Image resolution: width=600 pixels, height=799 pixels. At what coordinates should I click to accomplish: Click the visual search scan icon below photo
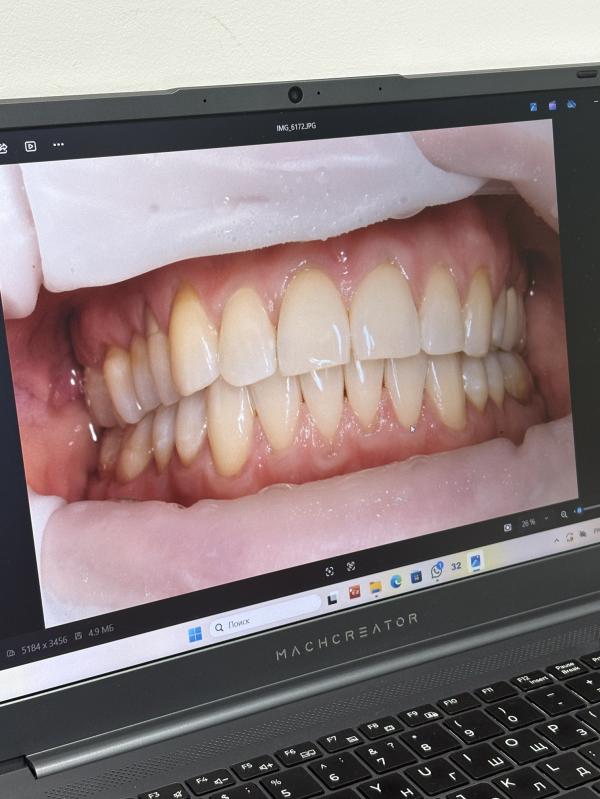(330, 571)
